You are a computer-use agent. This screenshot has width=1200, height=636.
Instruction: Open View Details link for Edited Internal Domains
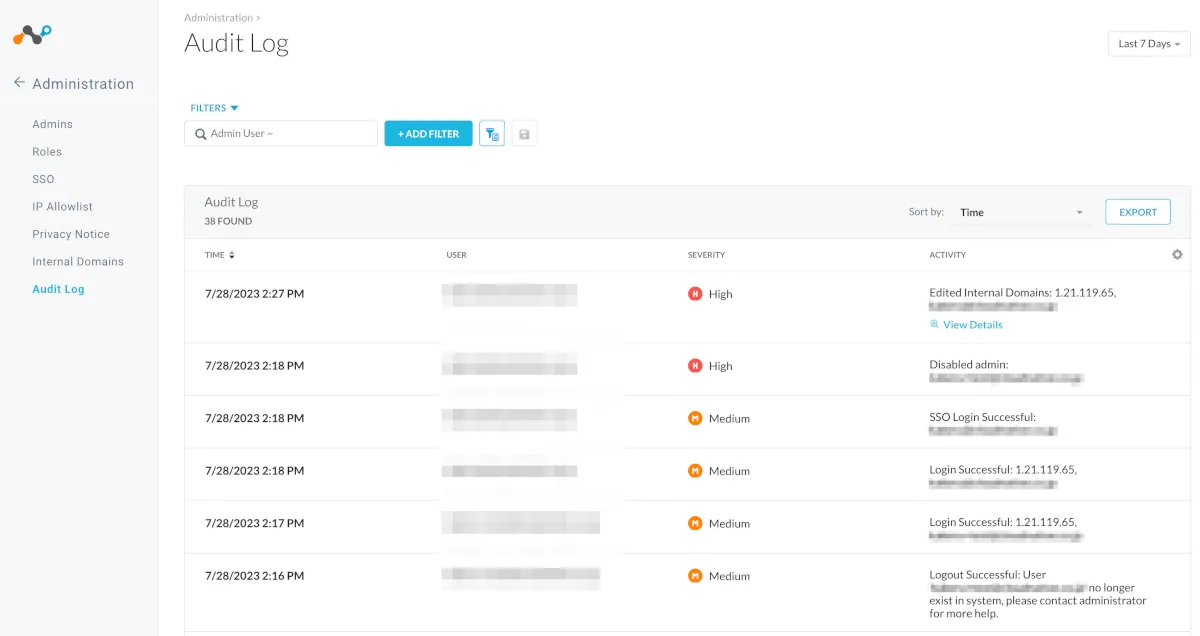click(x=971, y=325)
